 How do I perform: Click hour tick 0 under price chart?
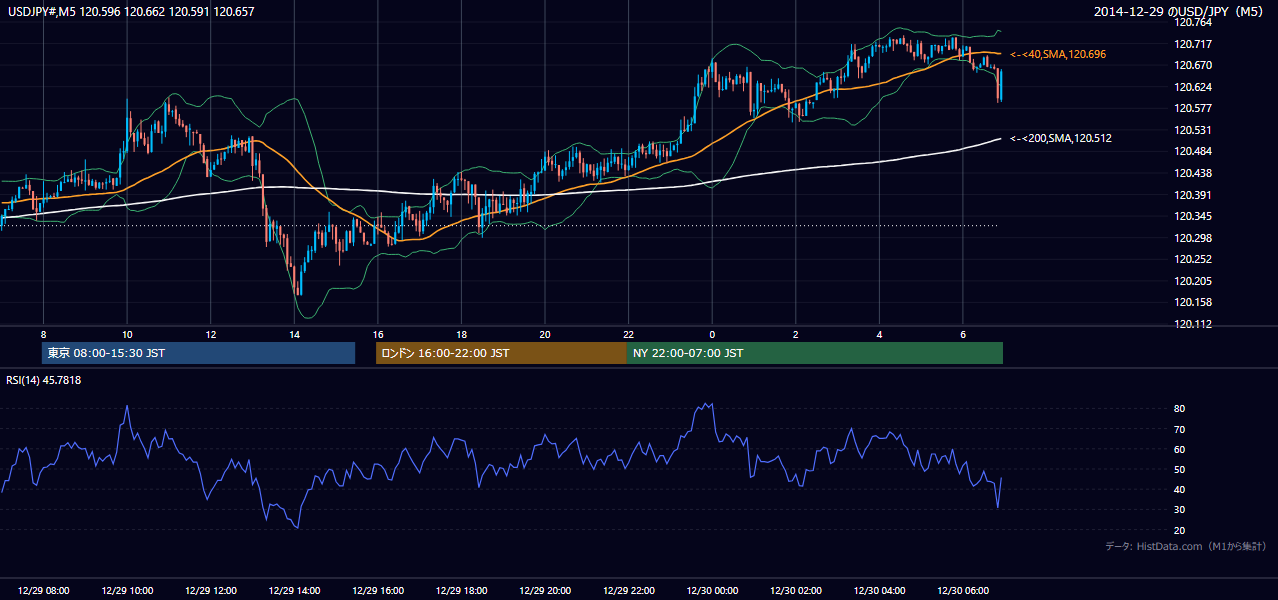(x=712, y=335)
